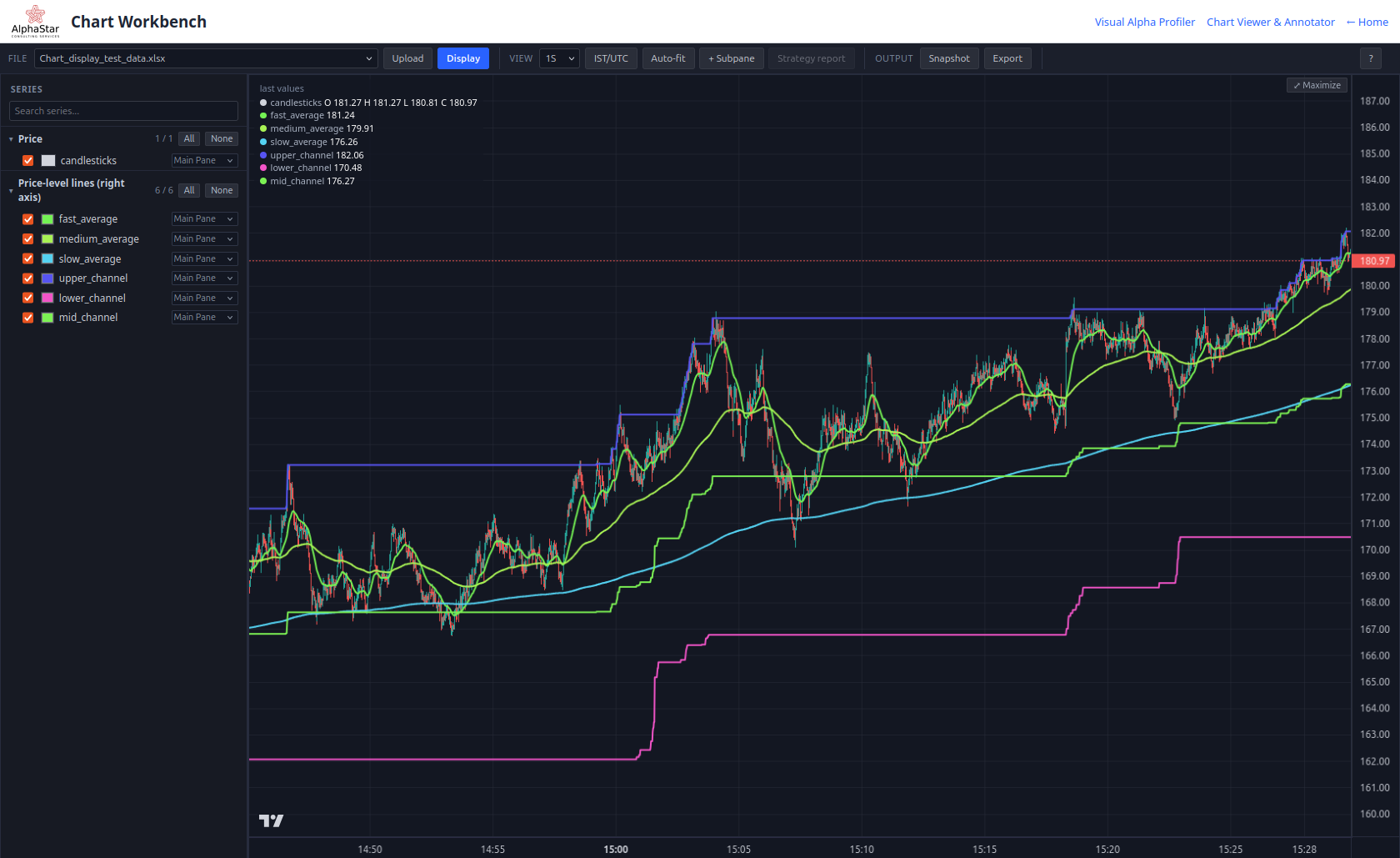Click the AlphaStar logo icon
Screen dimensions: 1400x858
coord(35,21)
